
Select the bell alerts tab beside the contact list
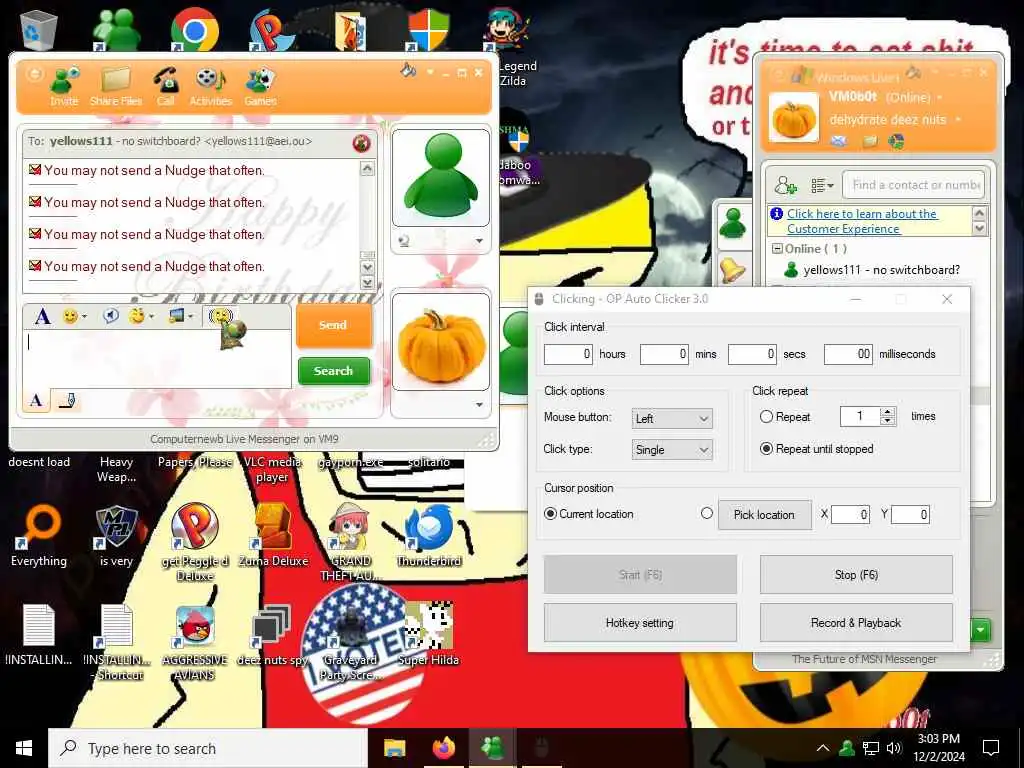tap(732, 269)
